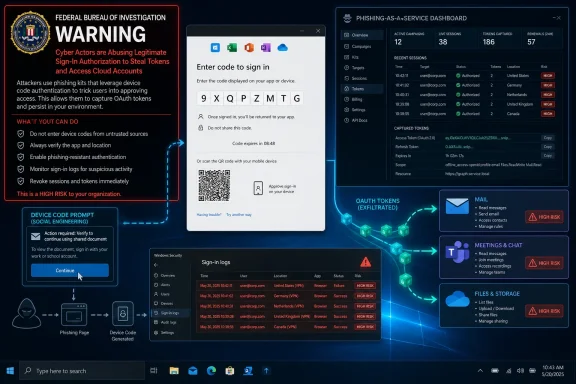Open File Explorer from the taskbar
The width and height of the screenshot is (576, 384).
tap(174, 371)
